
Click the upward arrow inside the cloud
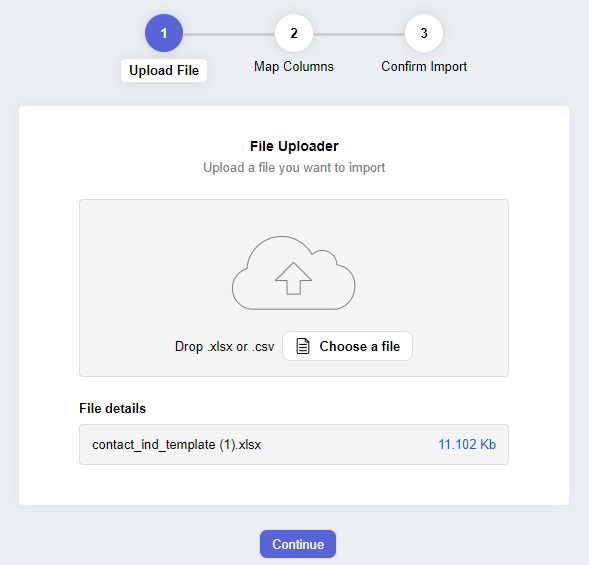293,278
